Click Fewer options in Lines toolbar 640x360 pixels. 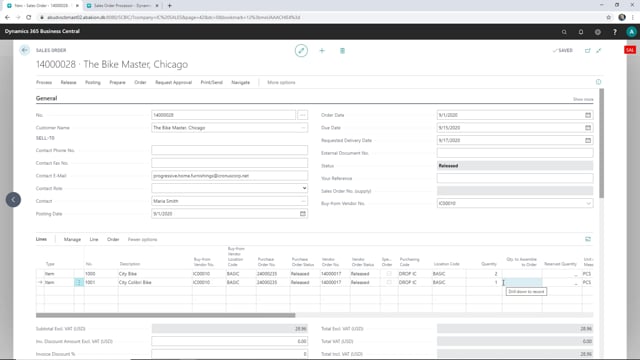142,240
